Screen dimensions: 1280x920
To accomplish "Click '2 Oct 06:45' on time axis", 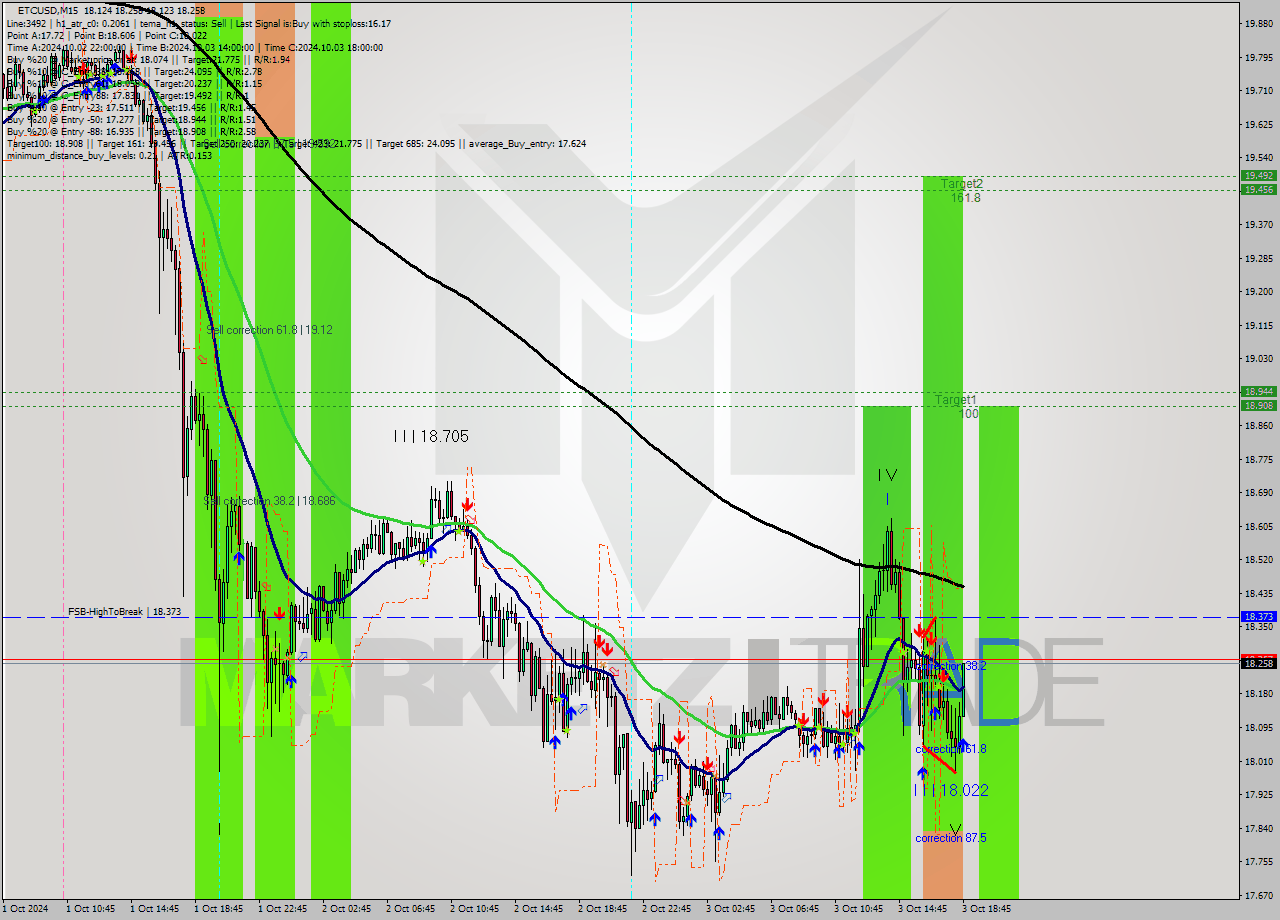I will coord(410,909).
